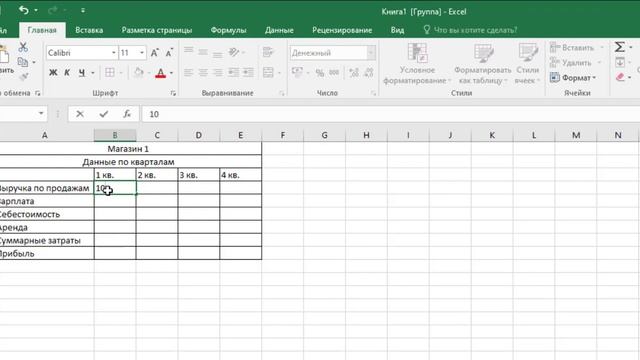640x360 pixels.
Task: Click the Comma Style (000) icon
Action: (334, 73)
